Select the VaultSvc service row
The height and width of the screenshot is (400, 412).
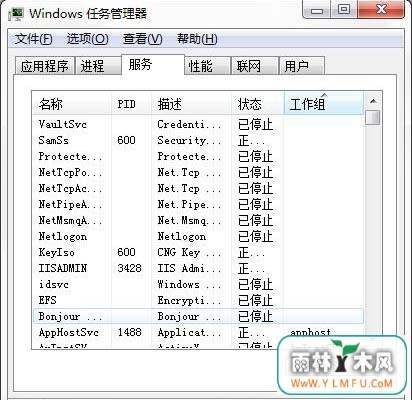(198, 124)
